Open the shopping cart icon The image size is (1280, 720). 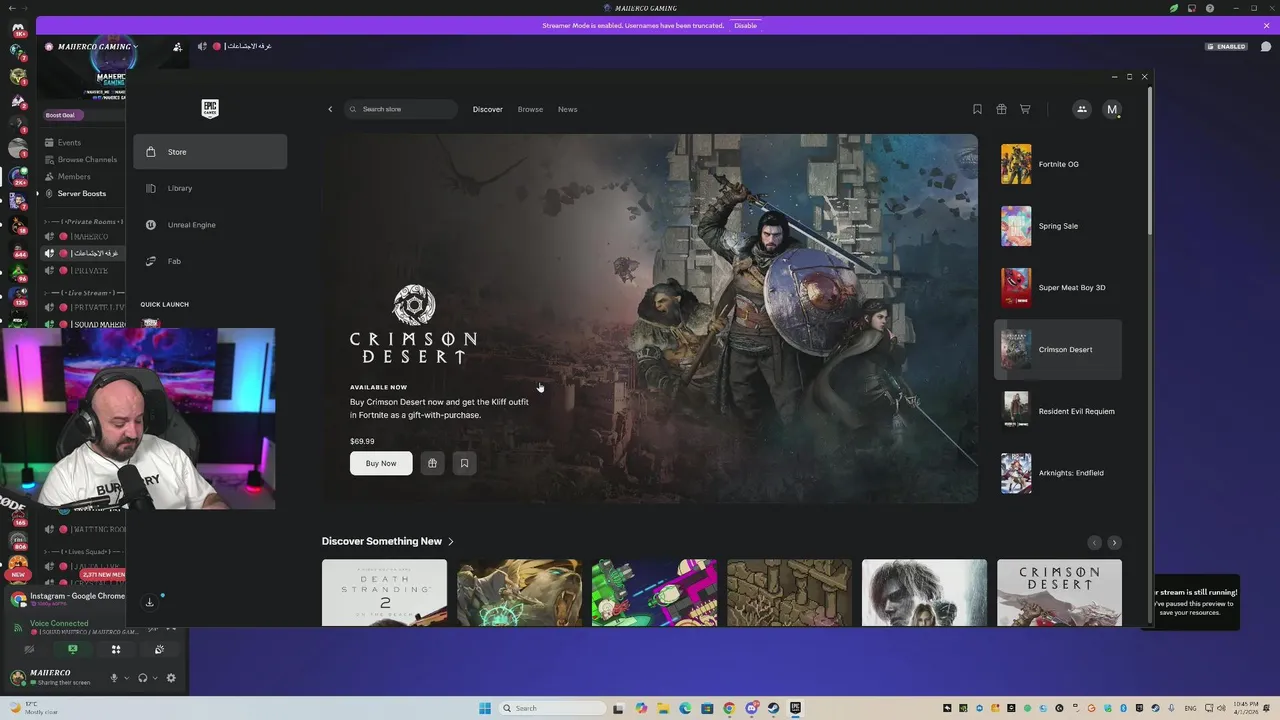coord(1025,109)
